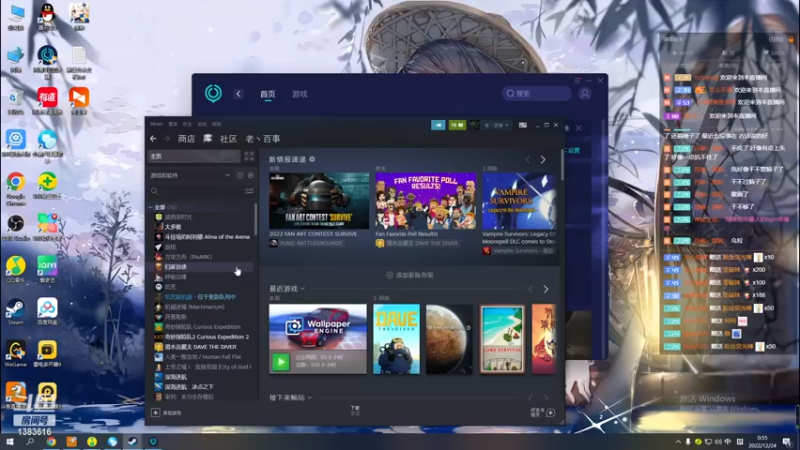Click the Steam icon in the taskbar
This screenshot has height=450, width=800.
pyautogui.click(x=132, y=442)
